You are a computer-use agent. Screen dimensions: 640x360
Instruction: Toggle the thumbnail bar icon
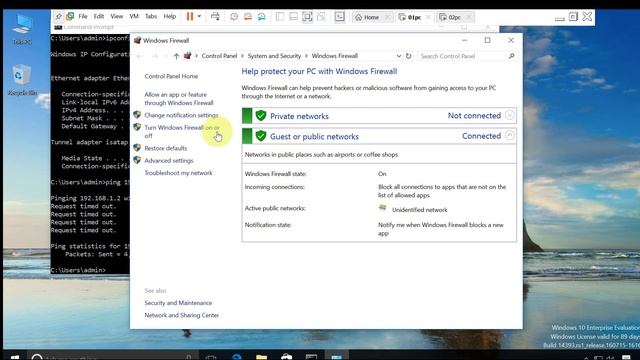pos(293,17)
